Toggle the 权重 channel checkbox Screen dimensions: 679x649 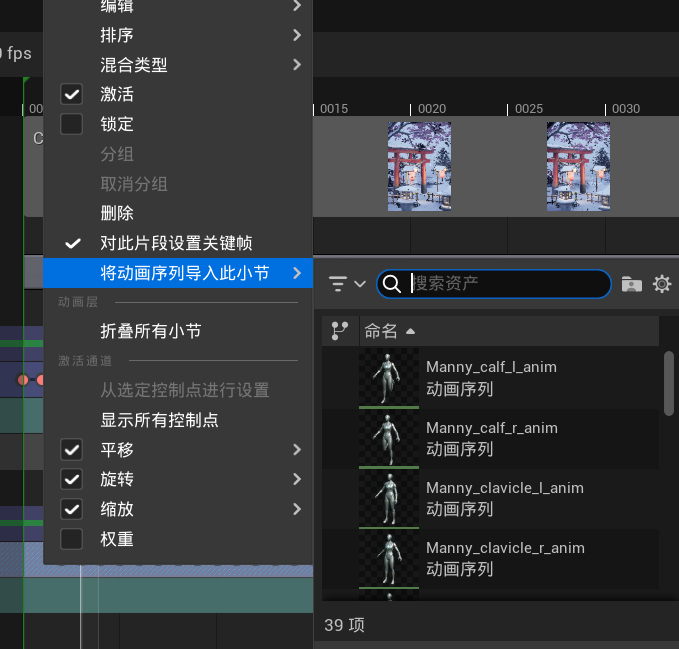point(72,539)
